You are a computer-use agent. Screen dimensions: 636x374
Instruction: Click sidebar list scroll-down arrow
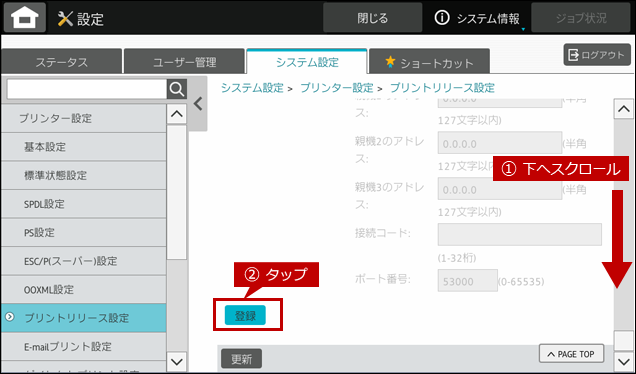click(x=177, y=361)
